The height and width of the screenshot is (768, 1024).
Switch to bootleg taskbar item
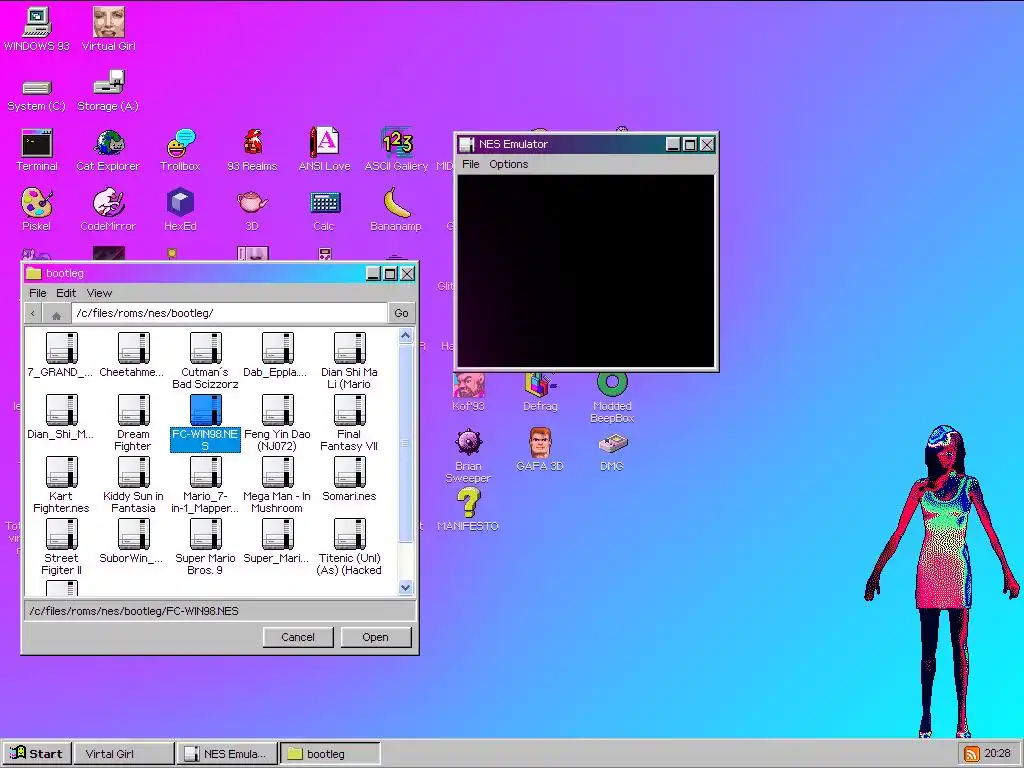tap(330, 754)
